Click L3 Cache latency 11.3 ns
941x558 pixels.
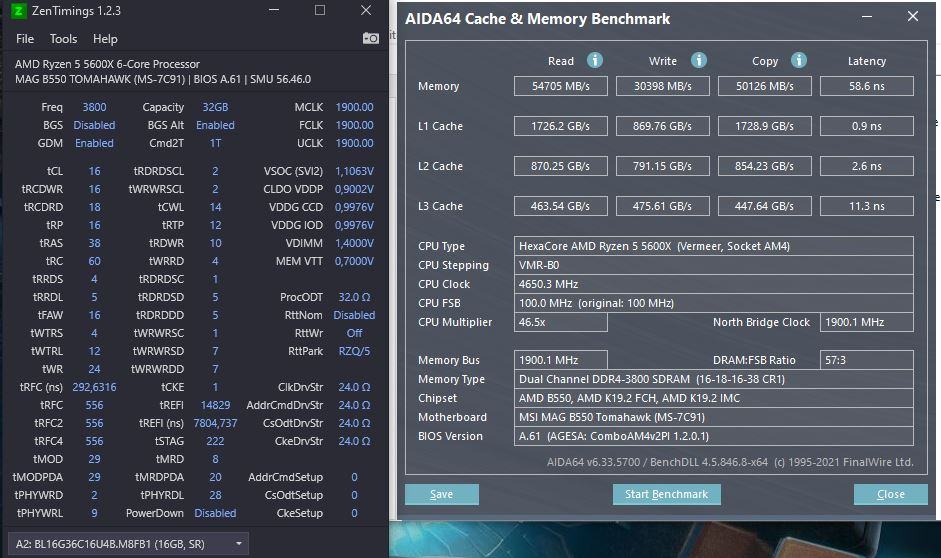867,206
